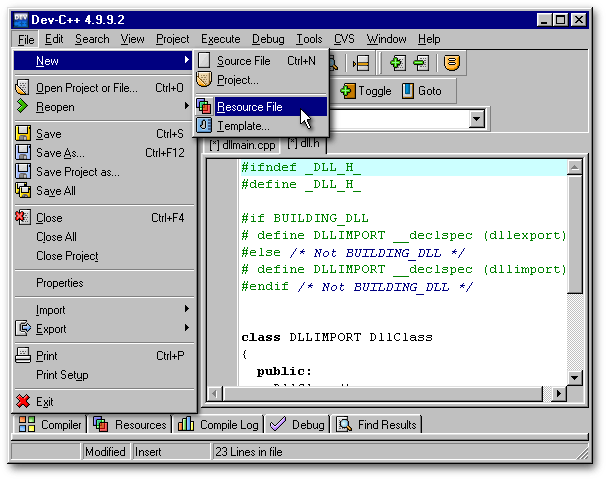Click the Export icon in File menu

click(x=23, y=328)
